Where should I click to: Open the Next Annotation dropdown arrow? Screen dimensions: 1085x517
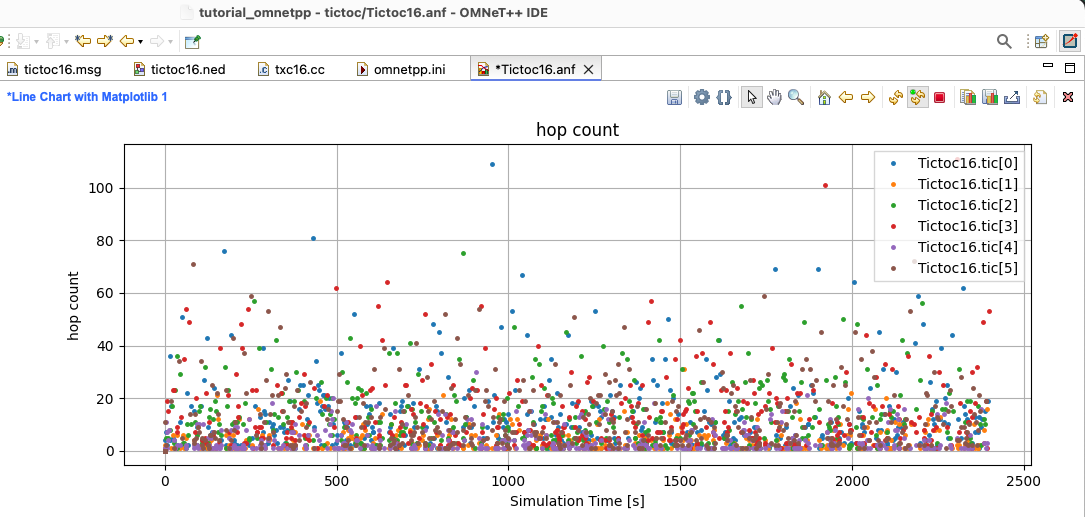36,42
